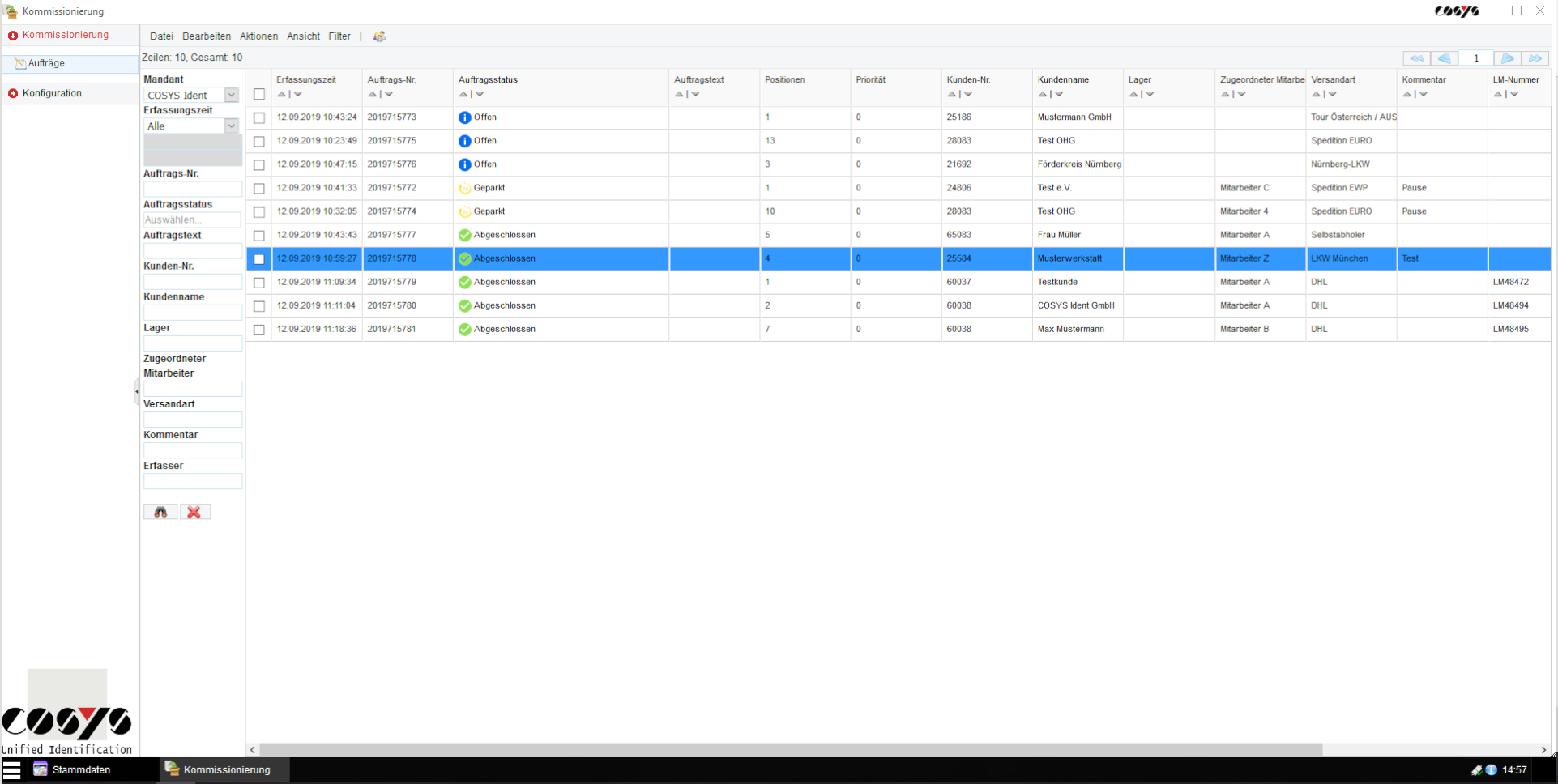1558x784 pixels.
Task: Open the user/employee assignment icon in toolbar
Action: 379,36
